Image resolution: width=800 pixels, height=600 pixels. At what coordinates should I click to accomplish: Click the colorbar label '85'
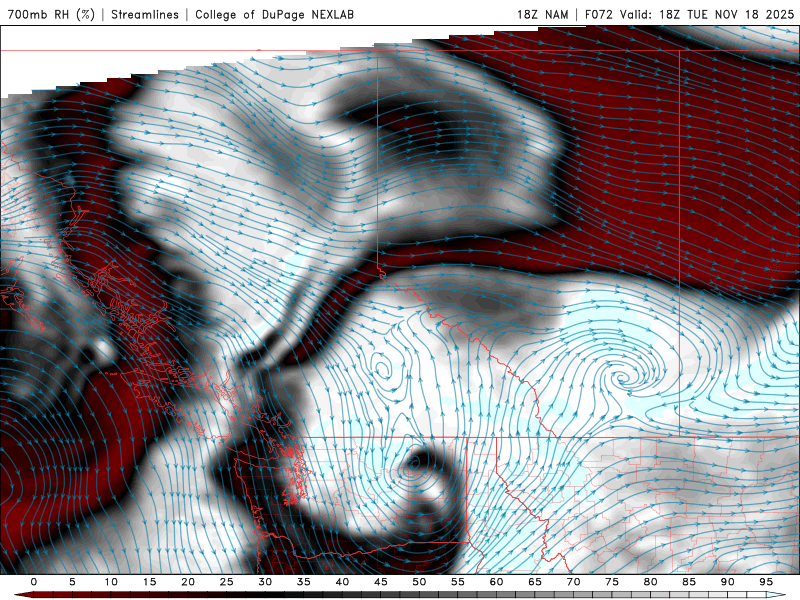(x=689, y=582)
